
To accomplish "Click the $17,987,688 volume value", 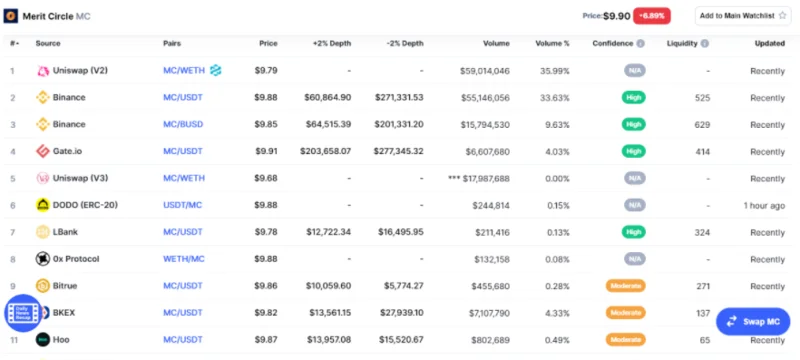I will [486, 178].
